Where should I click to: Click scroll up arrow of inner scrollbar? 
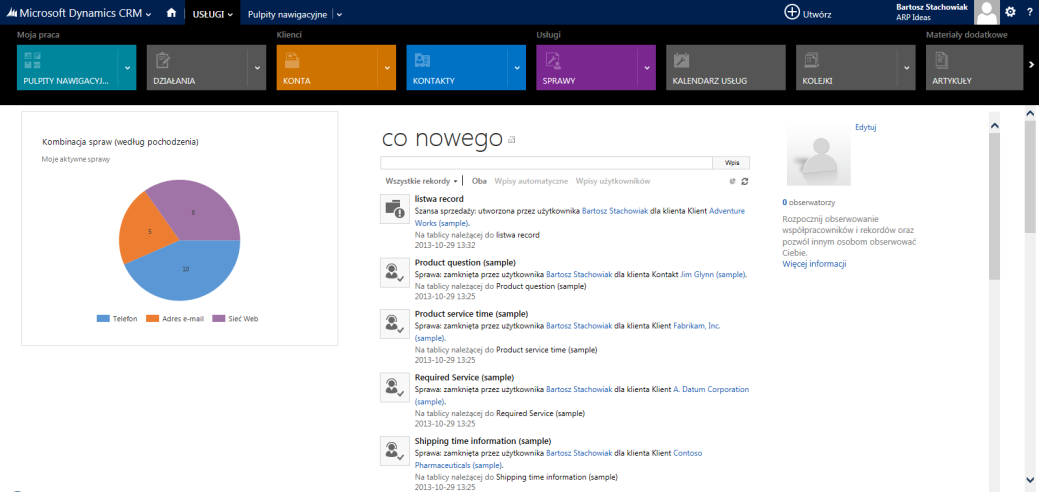[x=994, y=125]
